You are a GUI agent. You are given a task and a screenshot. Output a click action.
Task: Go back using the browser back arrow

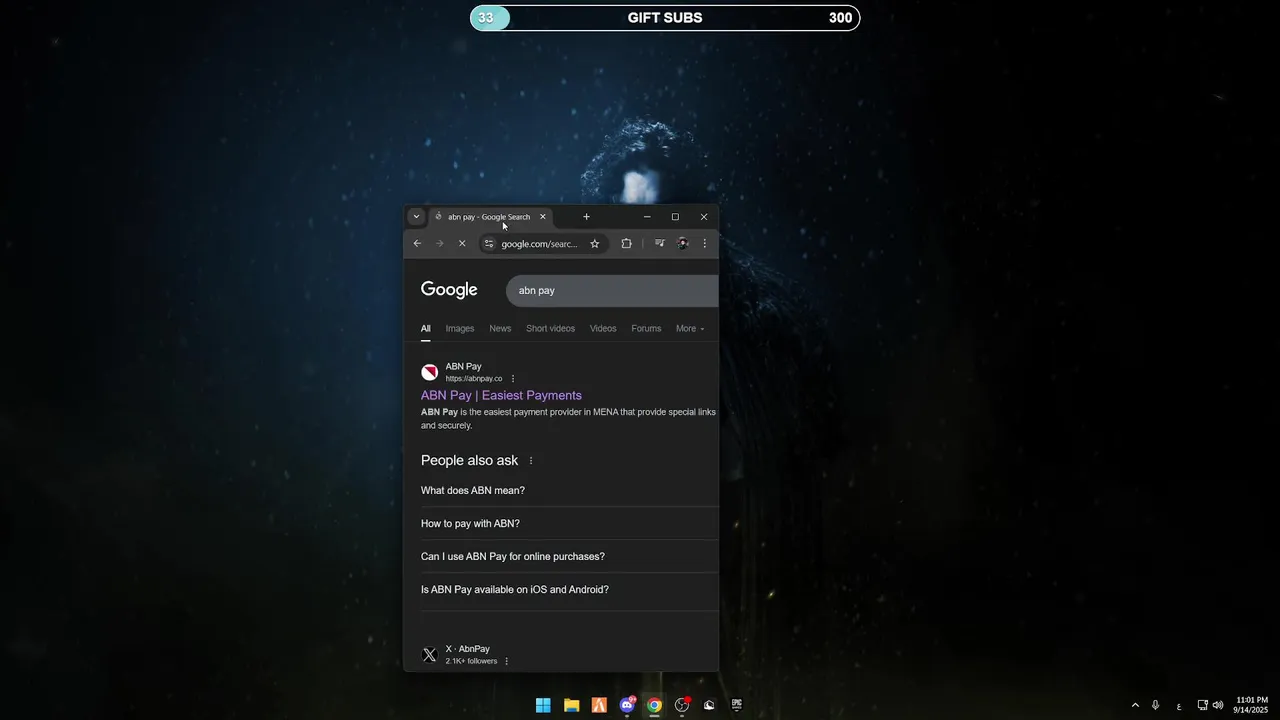pyautogui.click(x=417, y=243)
